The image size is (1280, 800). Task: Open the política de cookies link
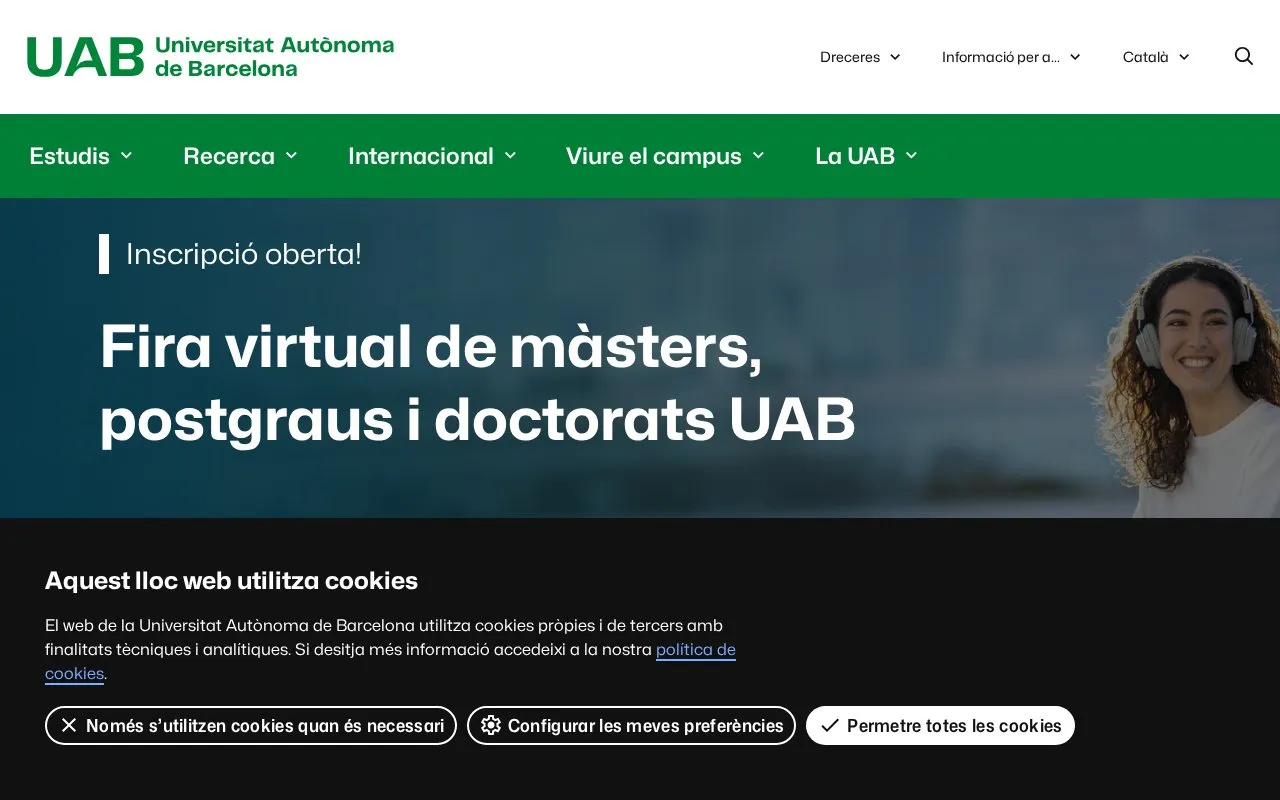click(x=696, y=650)
